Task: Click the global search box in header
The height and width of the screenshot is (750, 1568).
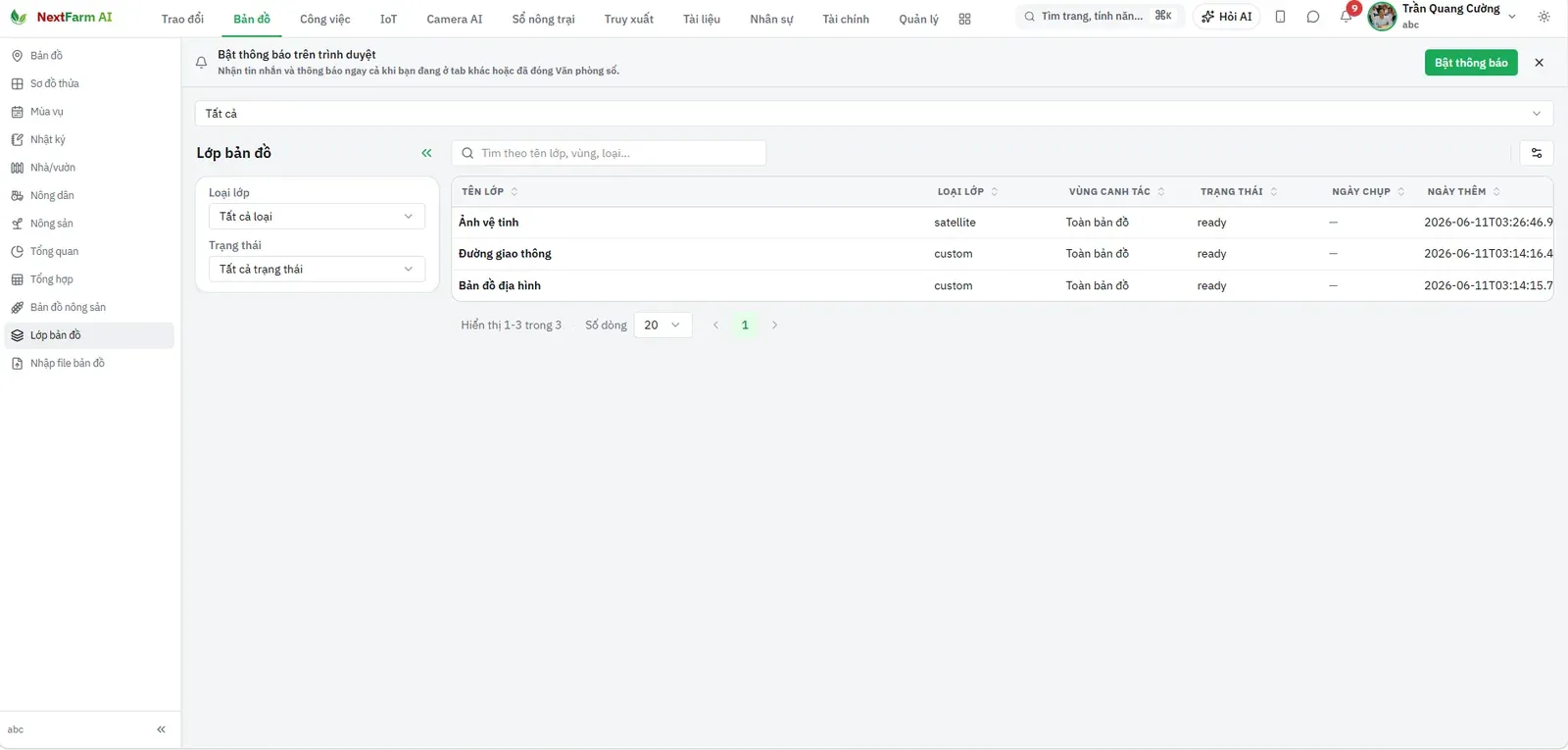Action: [x=1099, y=17]
